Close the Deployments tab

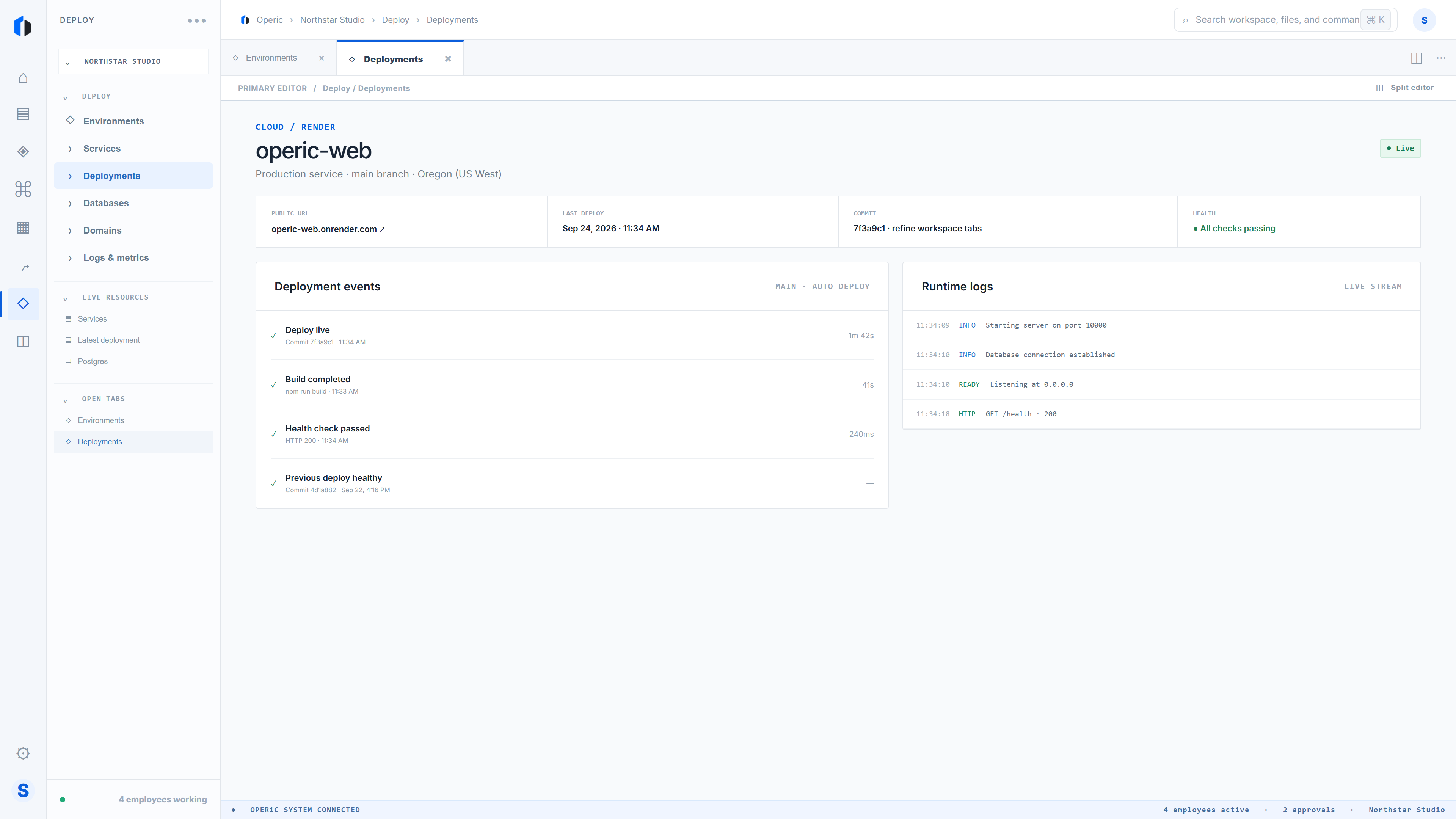[x=448, y=59]
